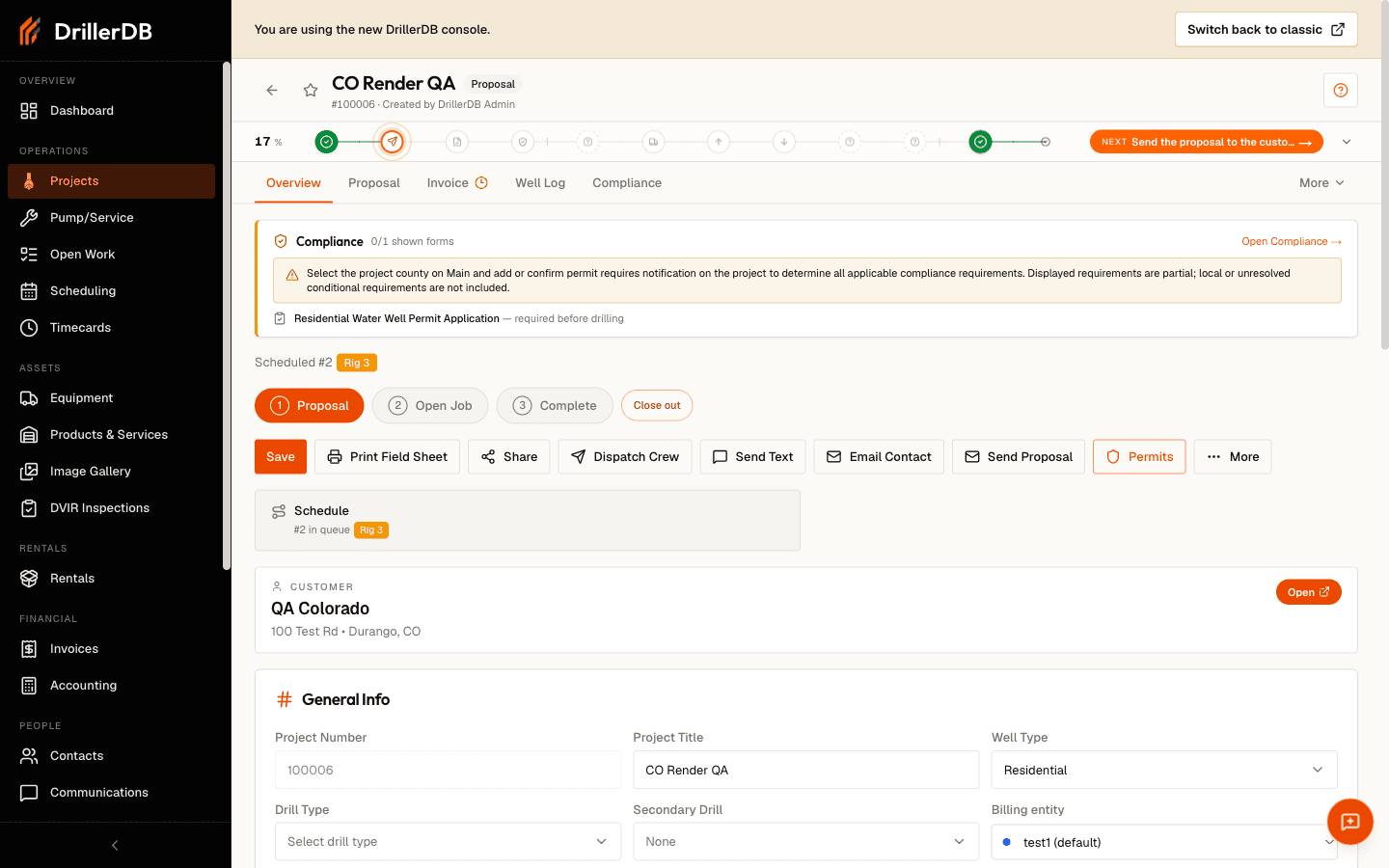Open DVIR Inspections
1389x868 pixels.
point(111,508)
